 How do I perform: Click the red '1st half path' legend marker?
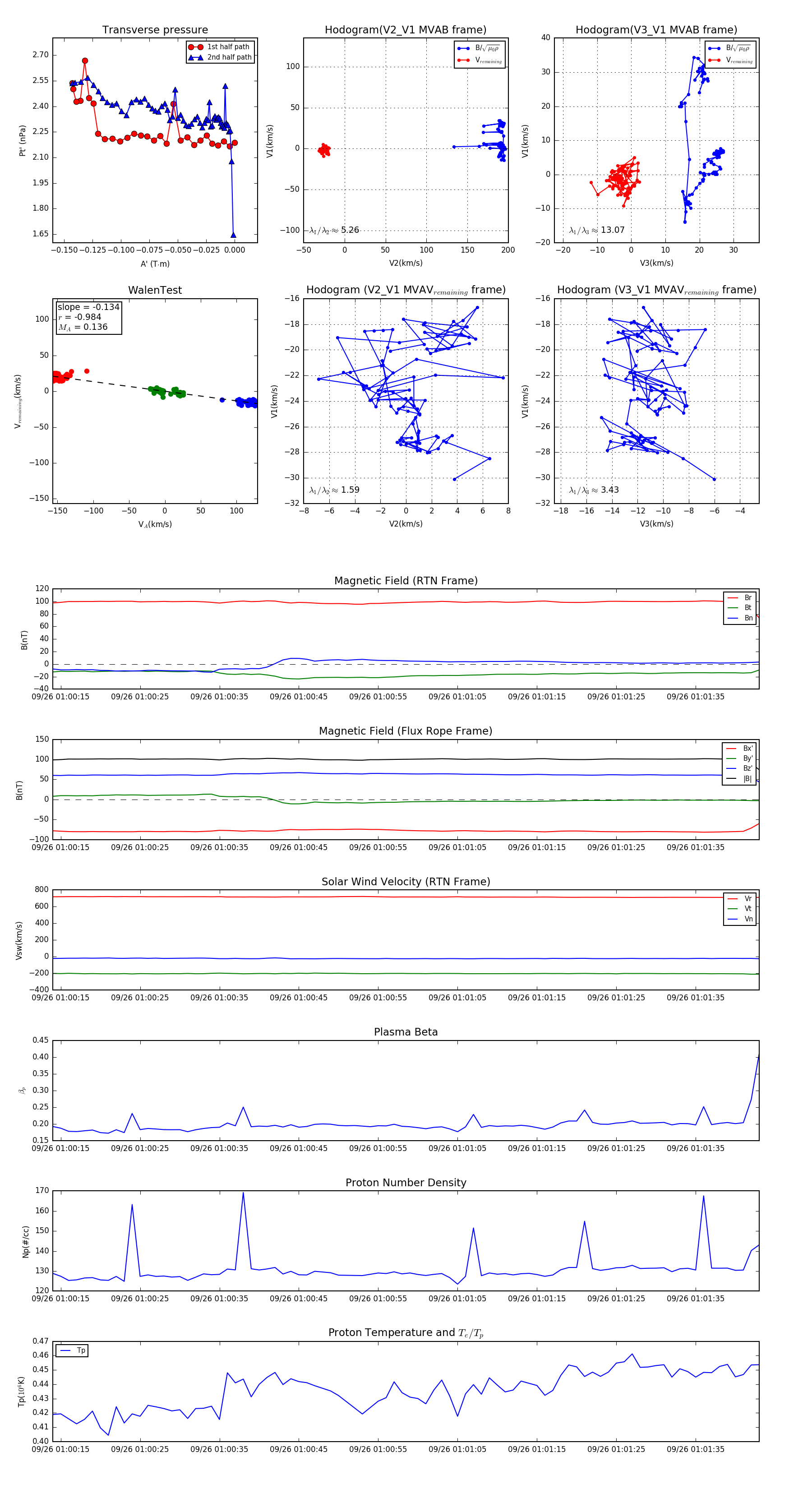click(196, 47)
